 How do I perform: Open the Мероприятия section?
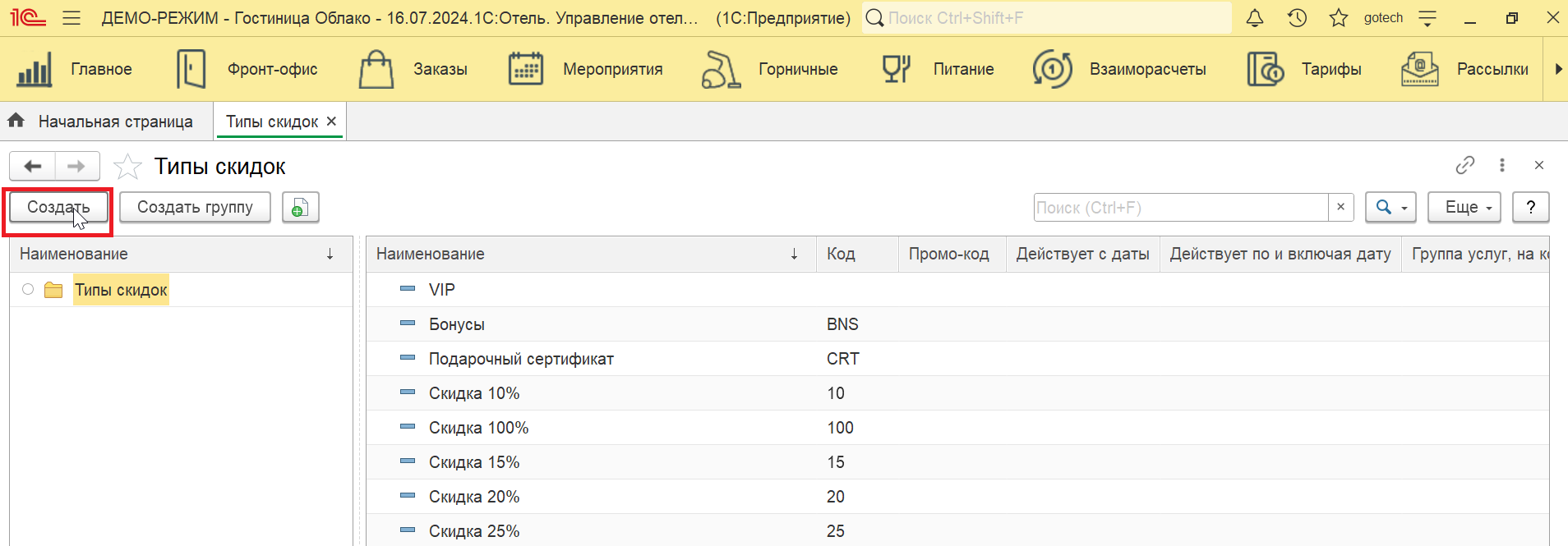click(x=612, y=69)
